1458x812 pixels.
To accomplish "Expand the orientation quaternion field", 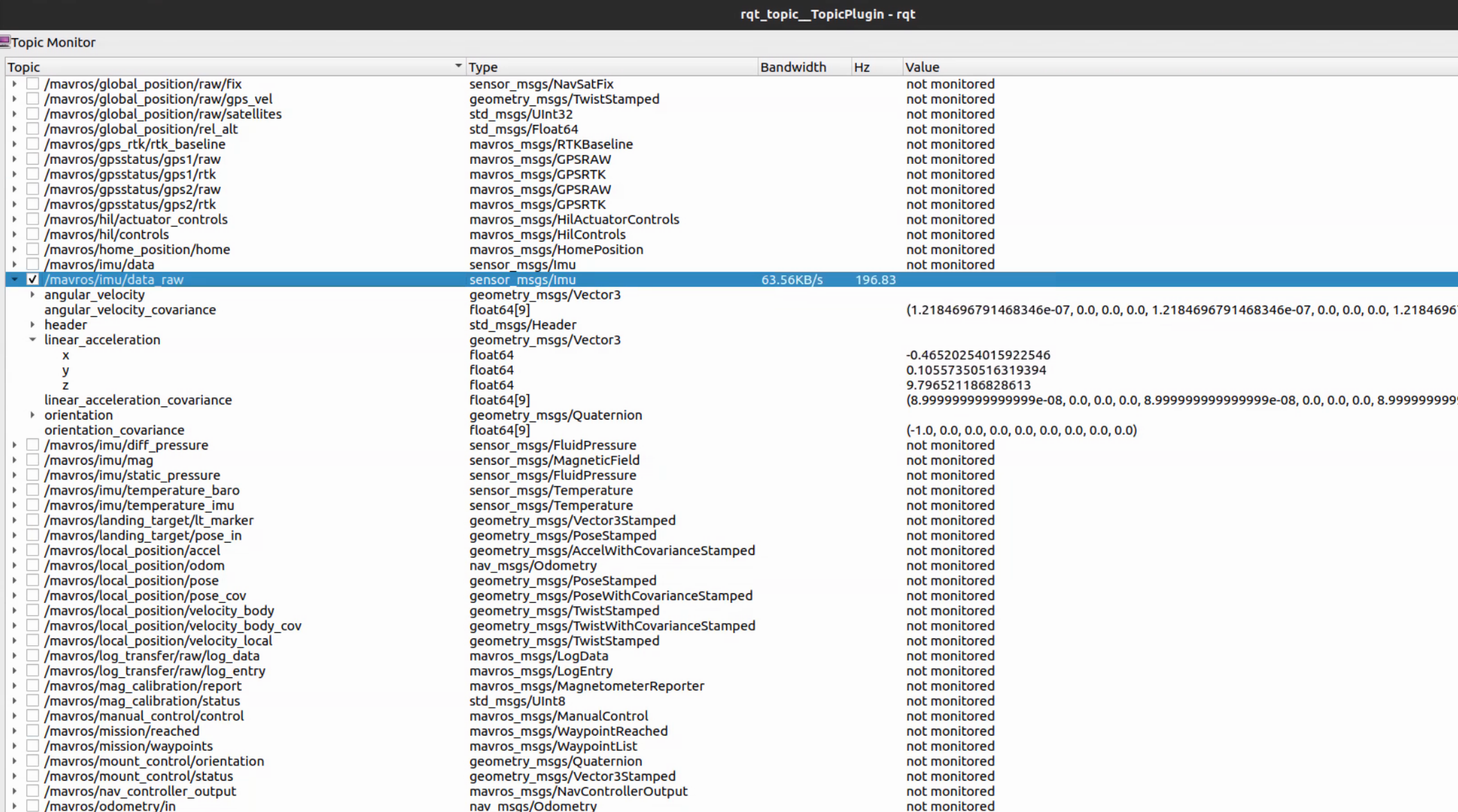I will [x=32, y=415].
